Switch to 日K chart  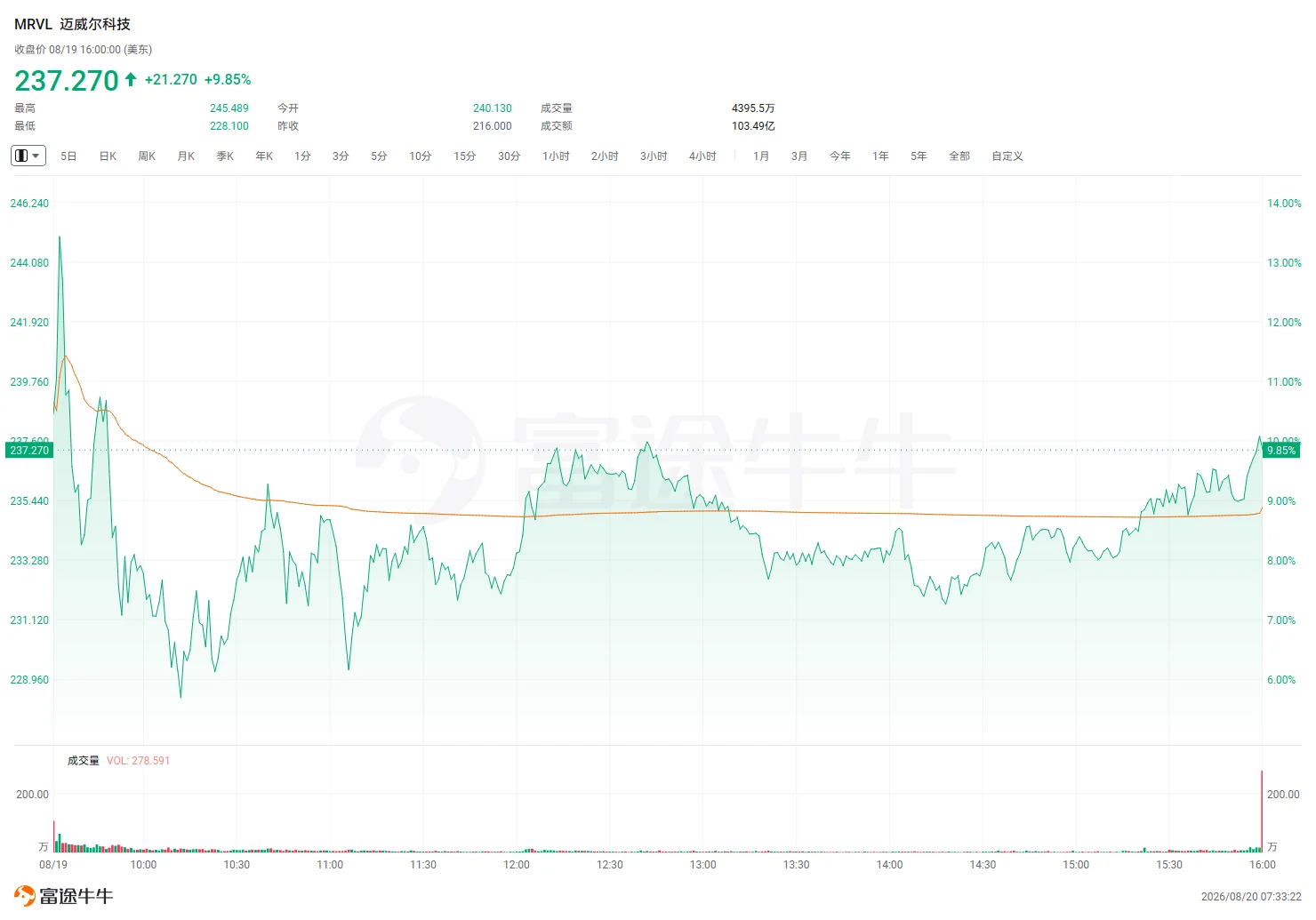108,156
